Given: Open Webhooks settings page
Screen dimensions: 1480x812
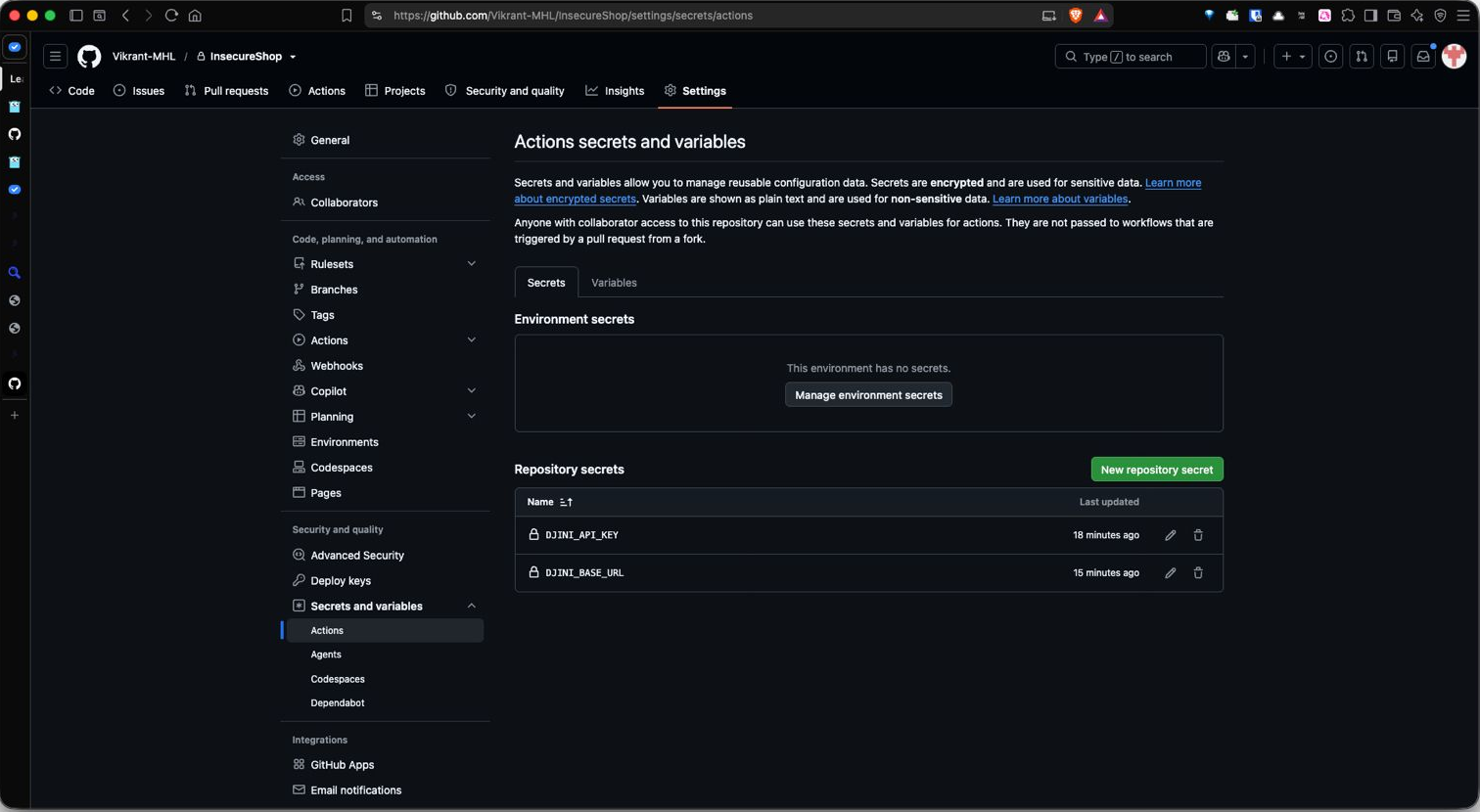Looking at the screenshot, I should pos(337,366).
